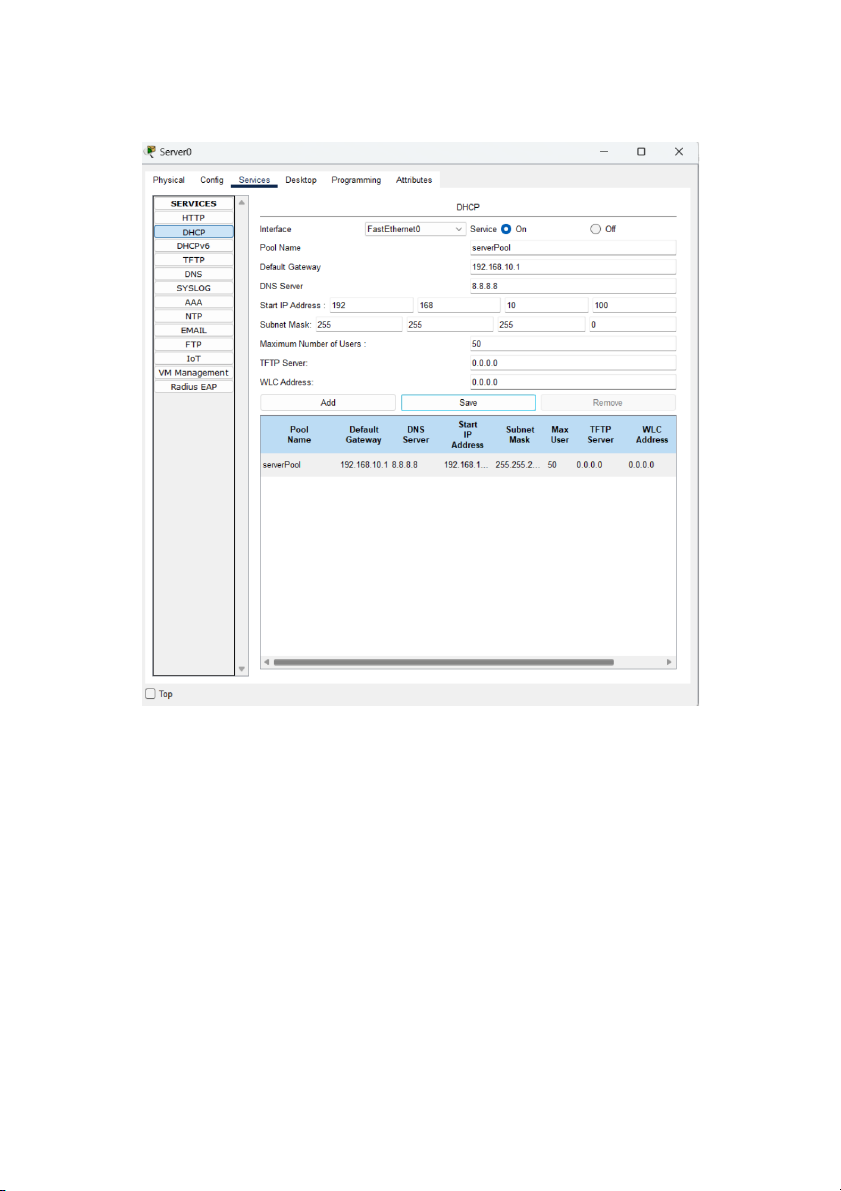The image size is (841, 1191).
Task: Open the TFTP service
Action: coord(194,260)
